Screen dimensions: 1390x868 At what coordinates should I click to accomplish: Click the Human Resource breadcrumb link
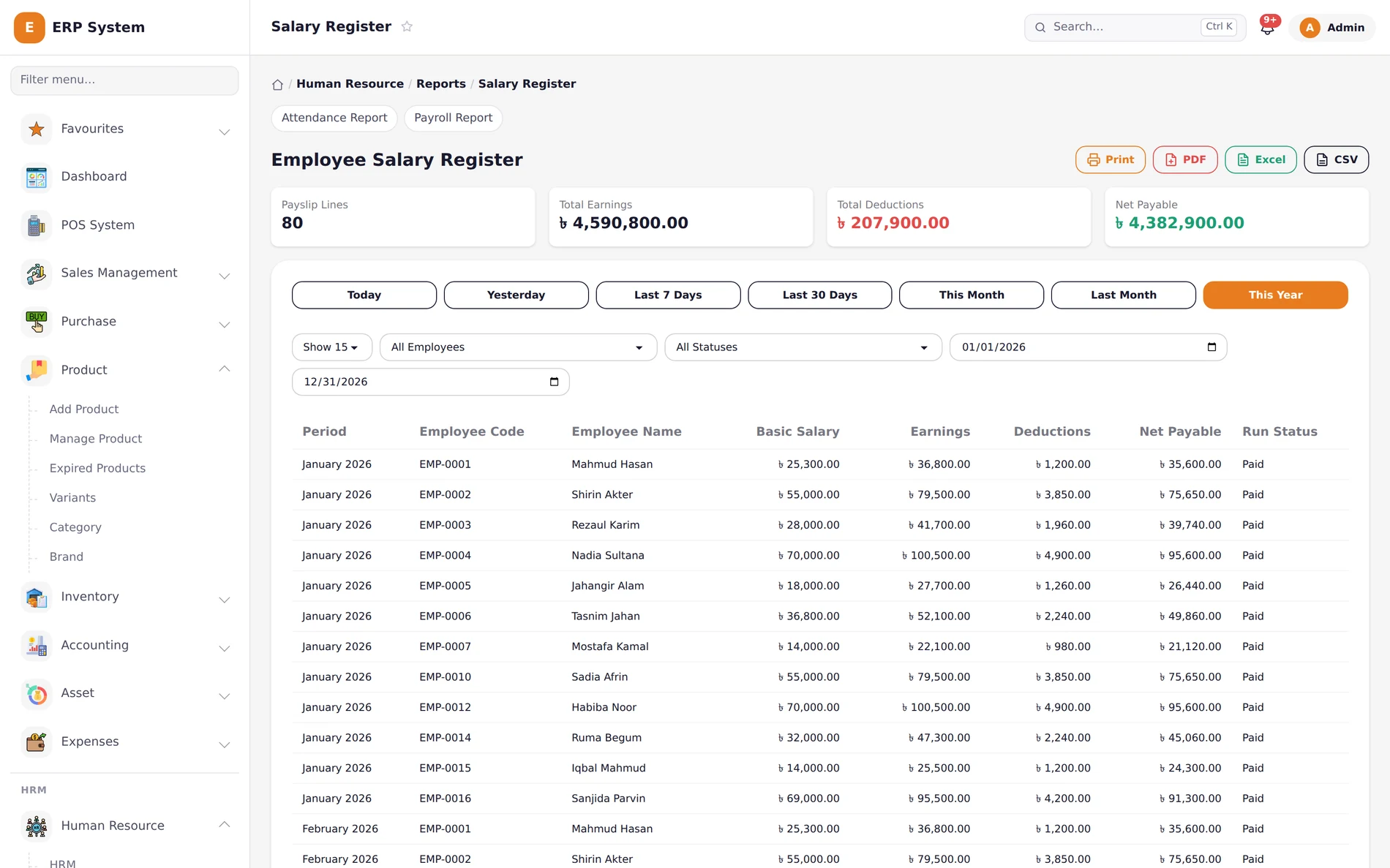(x=350, y=84)
